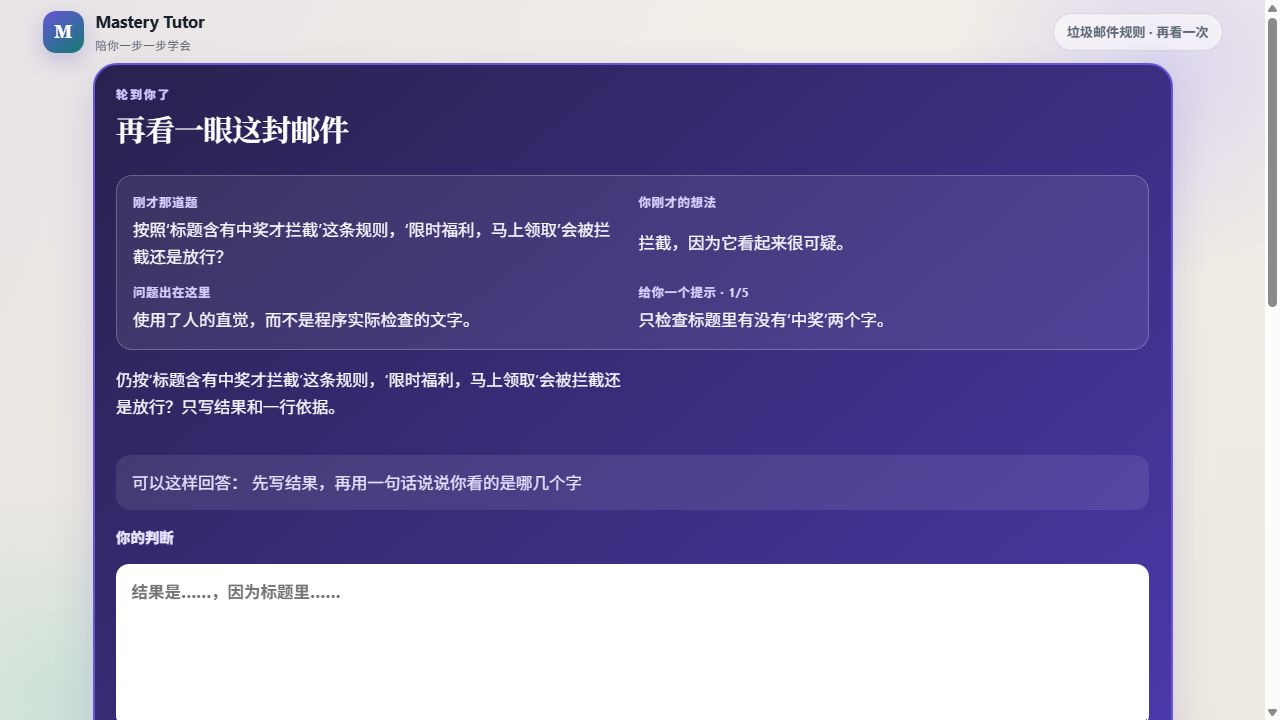This screenshot has width=1280, height=720.
Task: Click into the 你的判断 answer text box
Action: (x=632, y=642)
